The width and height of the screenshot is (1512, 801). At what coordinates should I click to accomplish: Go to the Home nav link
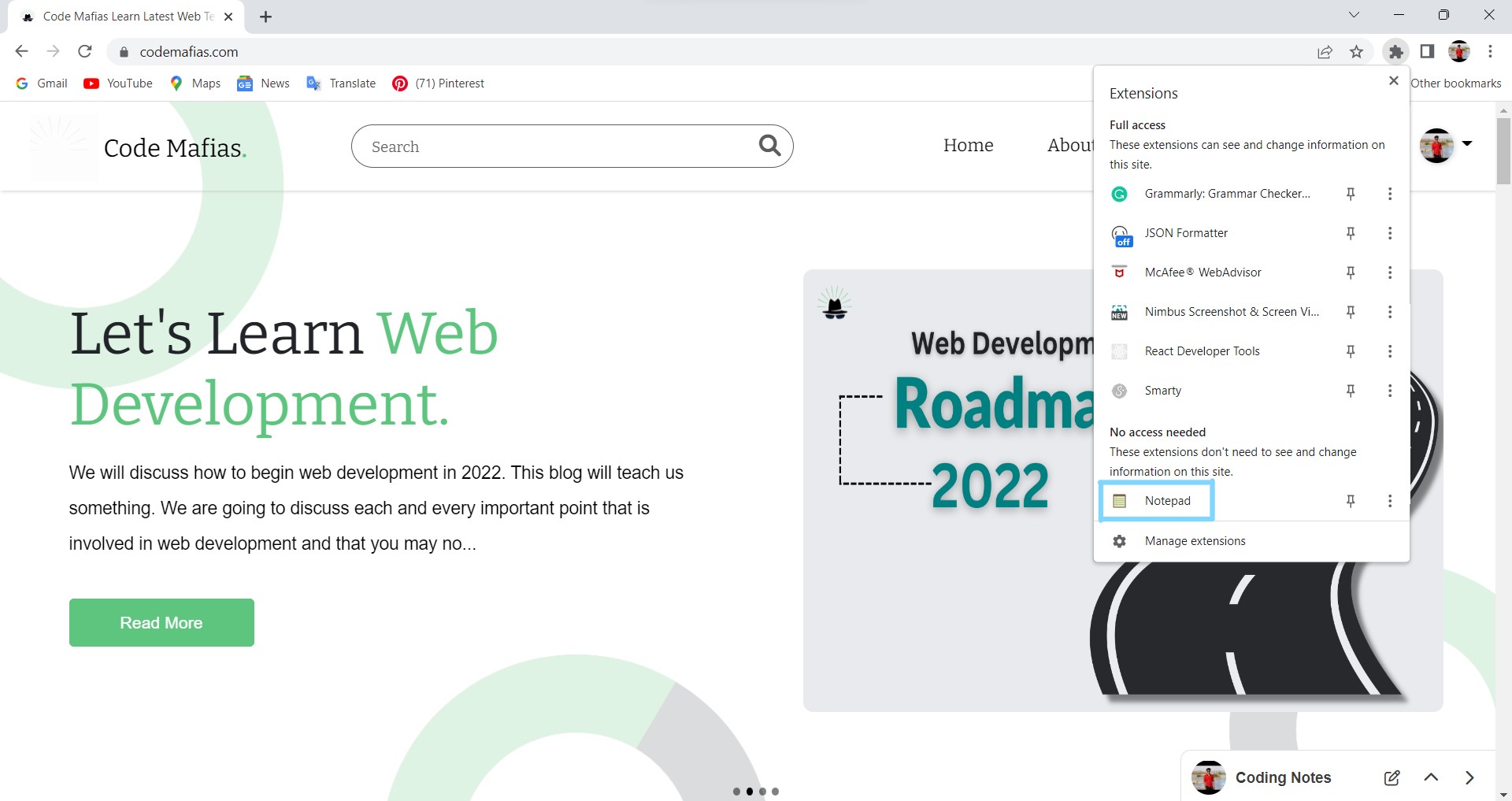[x=969, y=146]
